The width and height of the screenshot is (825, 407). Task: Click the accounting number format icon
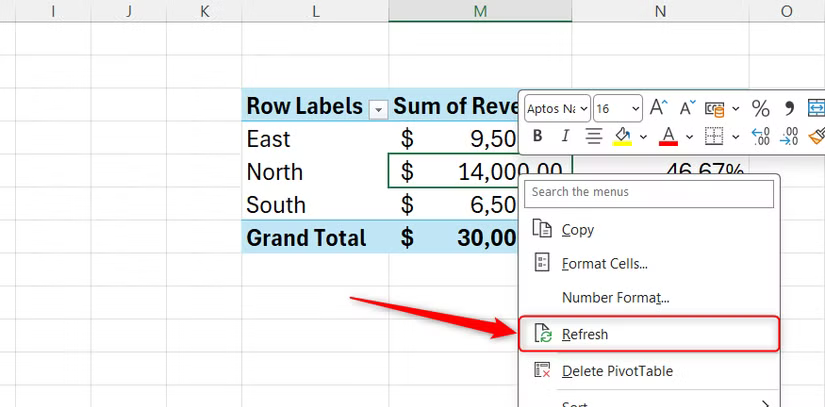(715, 108)
